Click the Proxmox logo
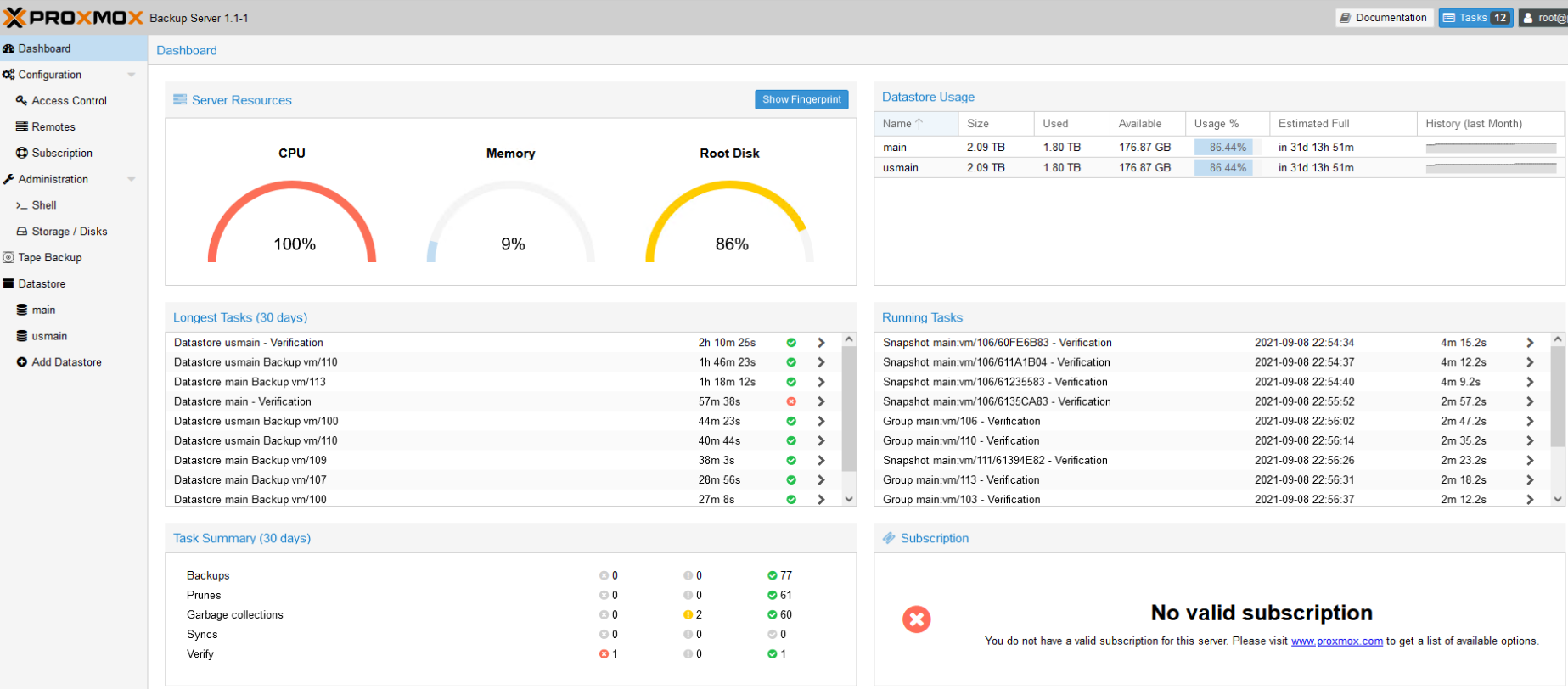Viewport: 1568px width, 689px height. click(x=74, y=17)
